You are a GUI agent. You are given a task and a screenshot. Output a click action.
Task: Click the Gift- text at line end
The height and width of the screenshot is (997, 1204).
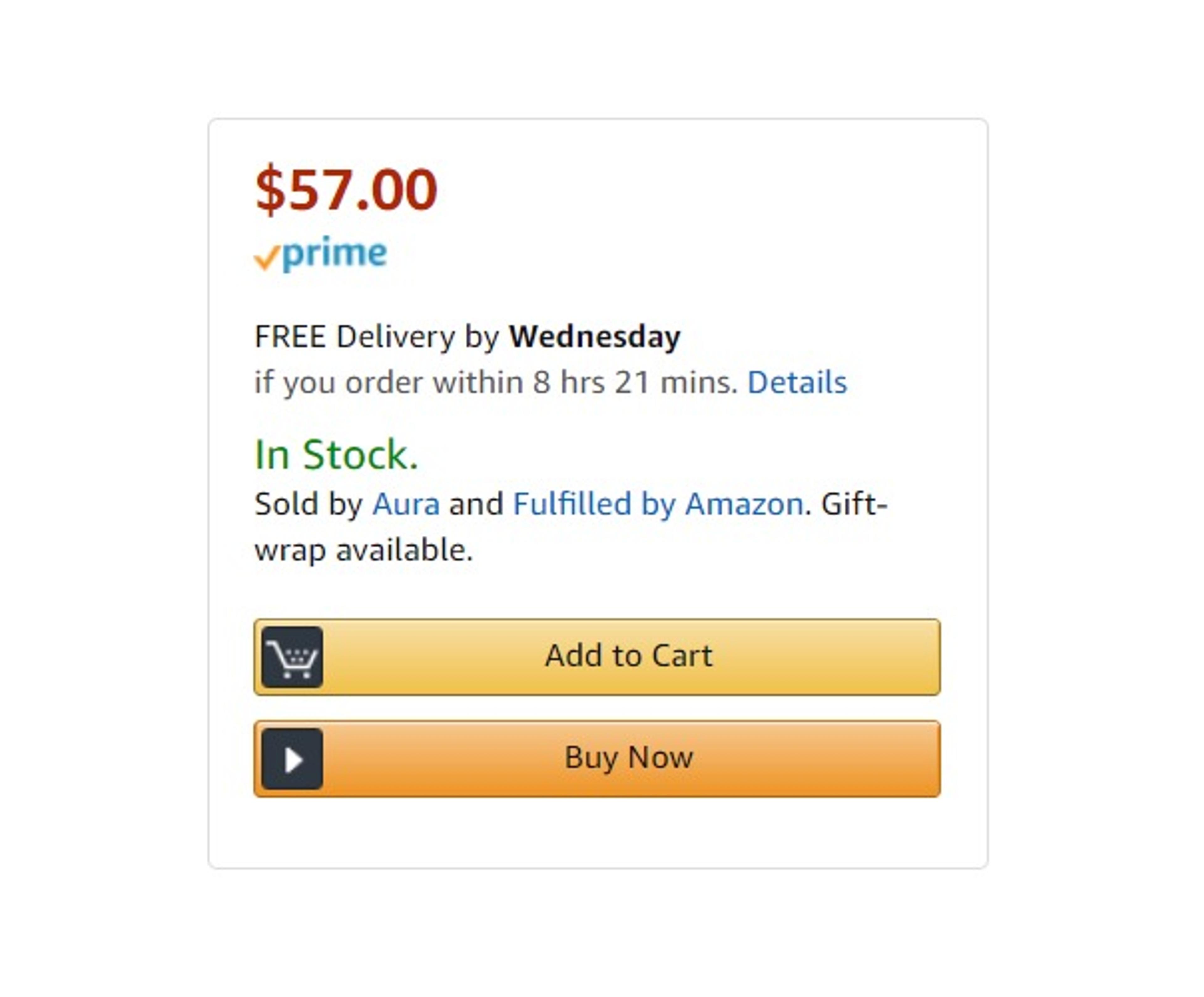click(854, 505)
